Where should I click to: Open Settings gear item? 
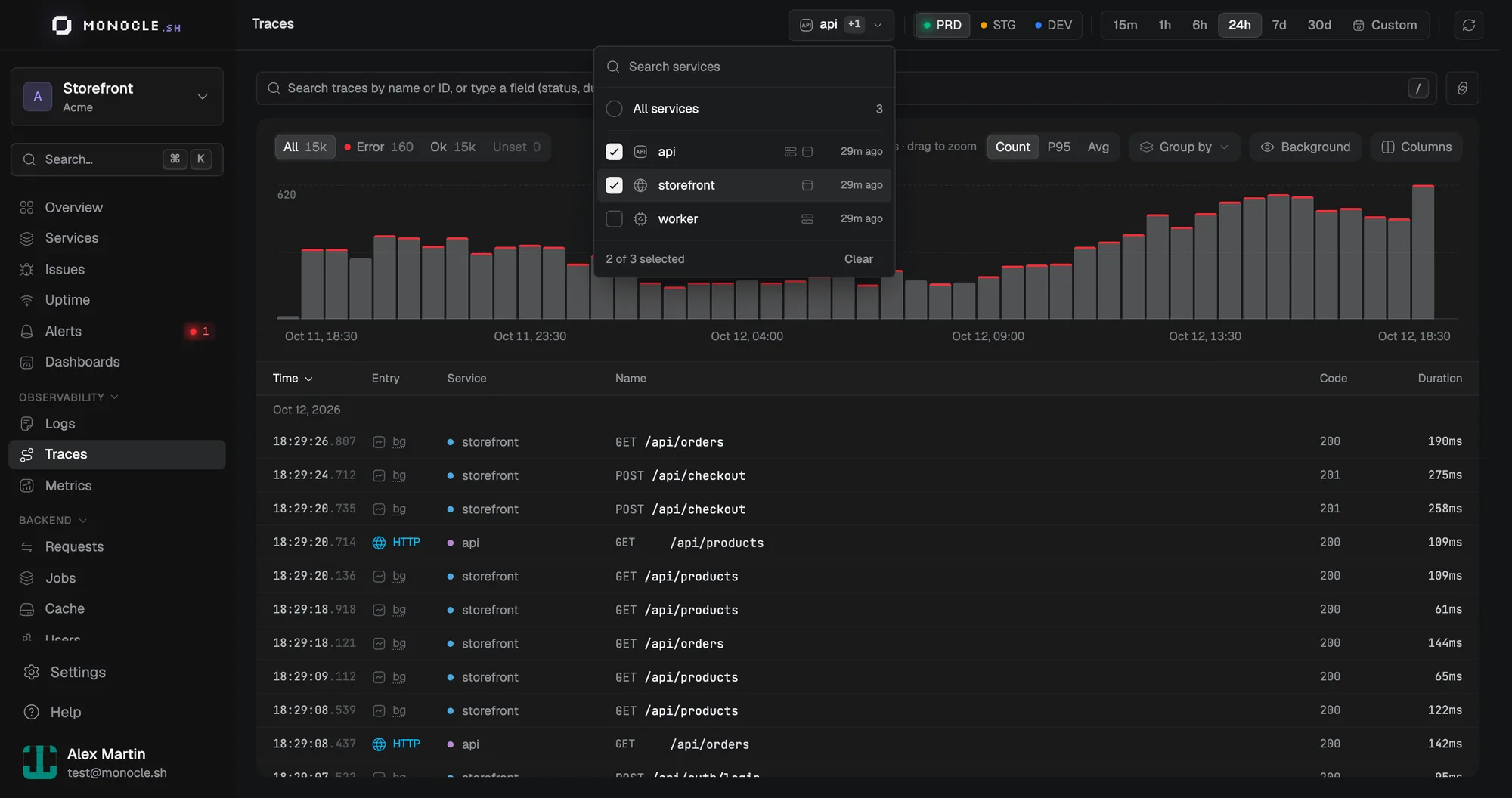[x=117, y=672]
